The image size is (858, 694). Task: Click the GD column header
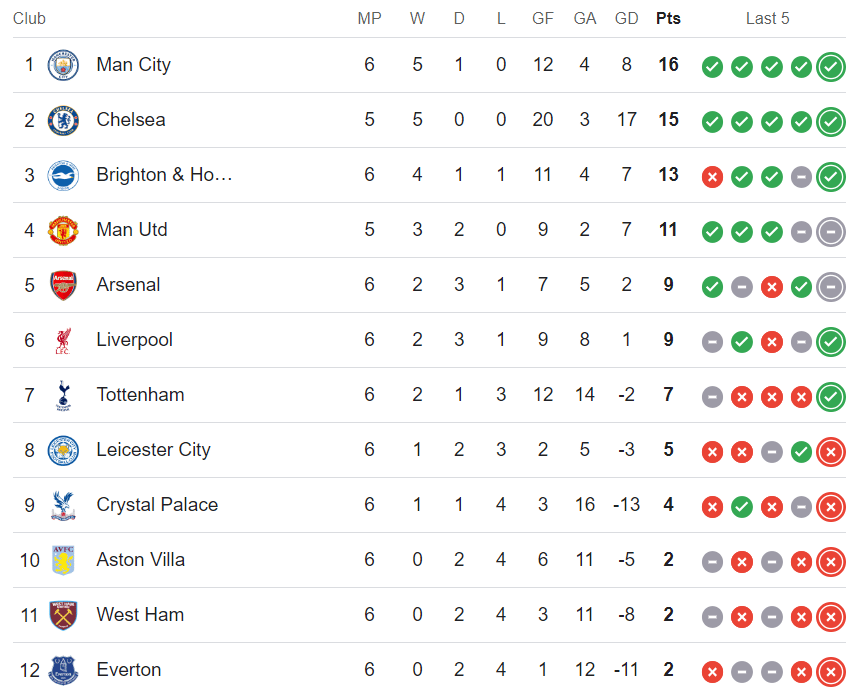(627, 19)
